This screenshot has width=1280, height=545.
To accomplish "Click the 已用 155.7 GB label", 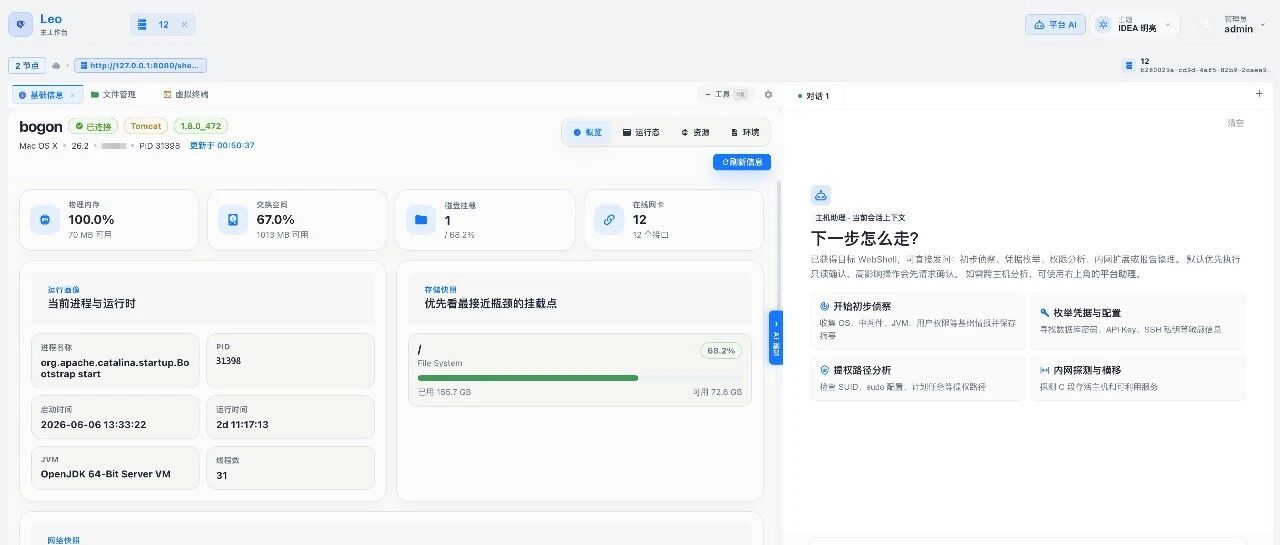I will (444, 393).
